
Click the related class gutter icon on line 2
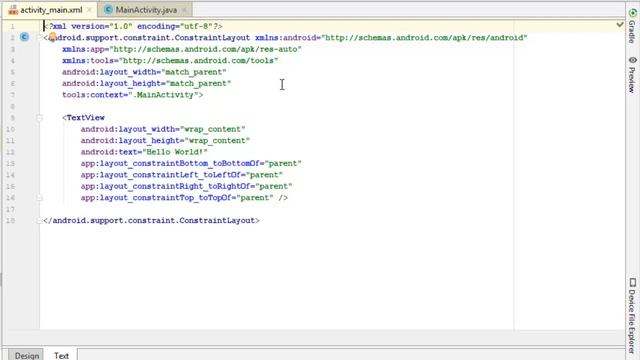click(24, 37)
